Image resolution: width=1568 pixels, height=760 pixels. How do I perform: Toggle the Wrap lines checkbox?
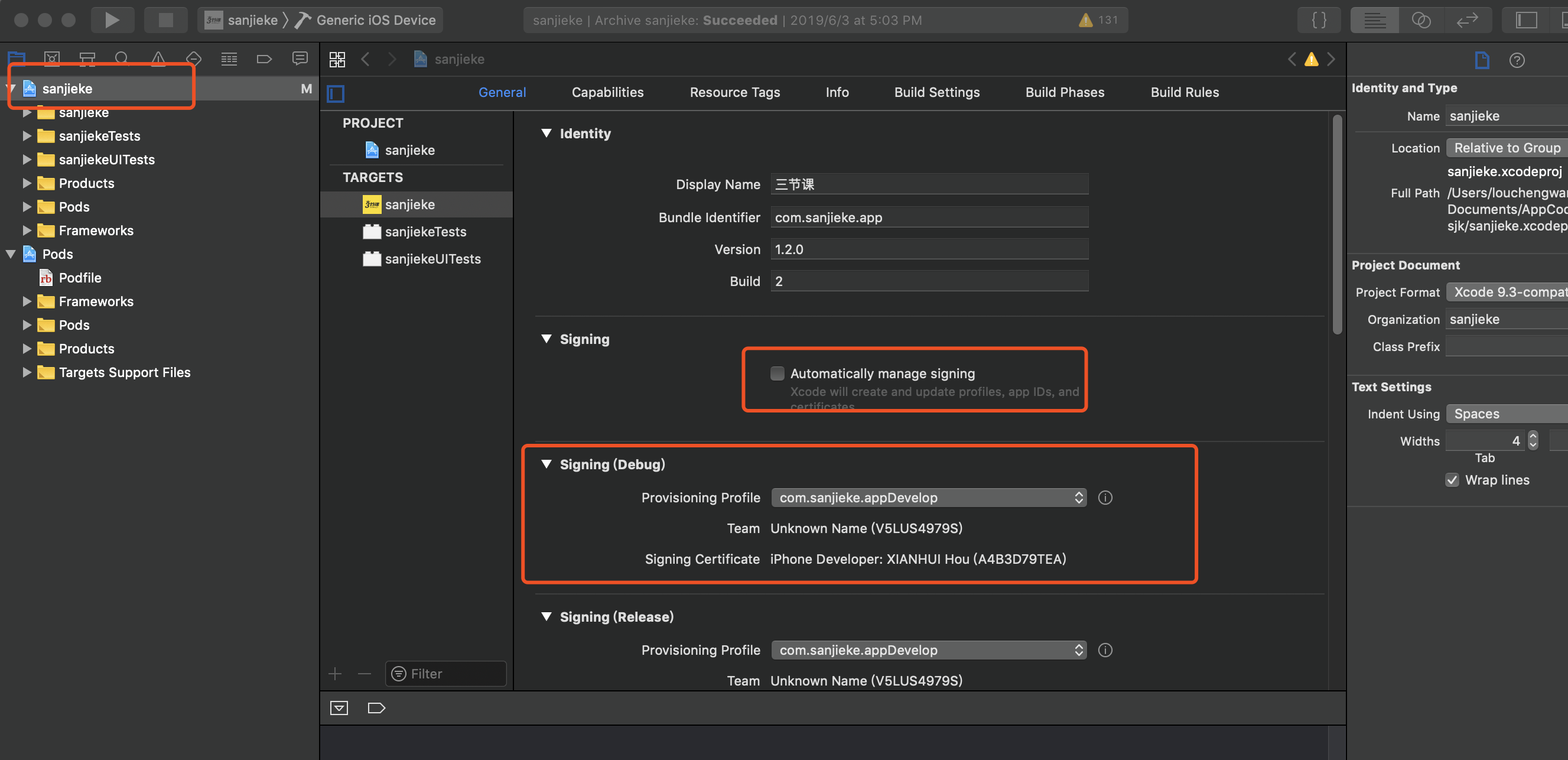coord(1452,480)
